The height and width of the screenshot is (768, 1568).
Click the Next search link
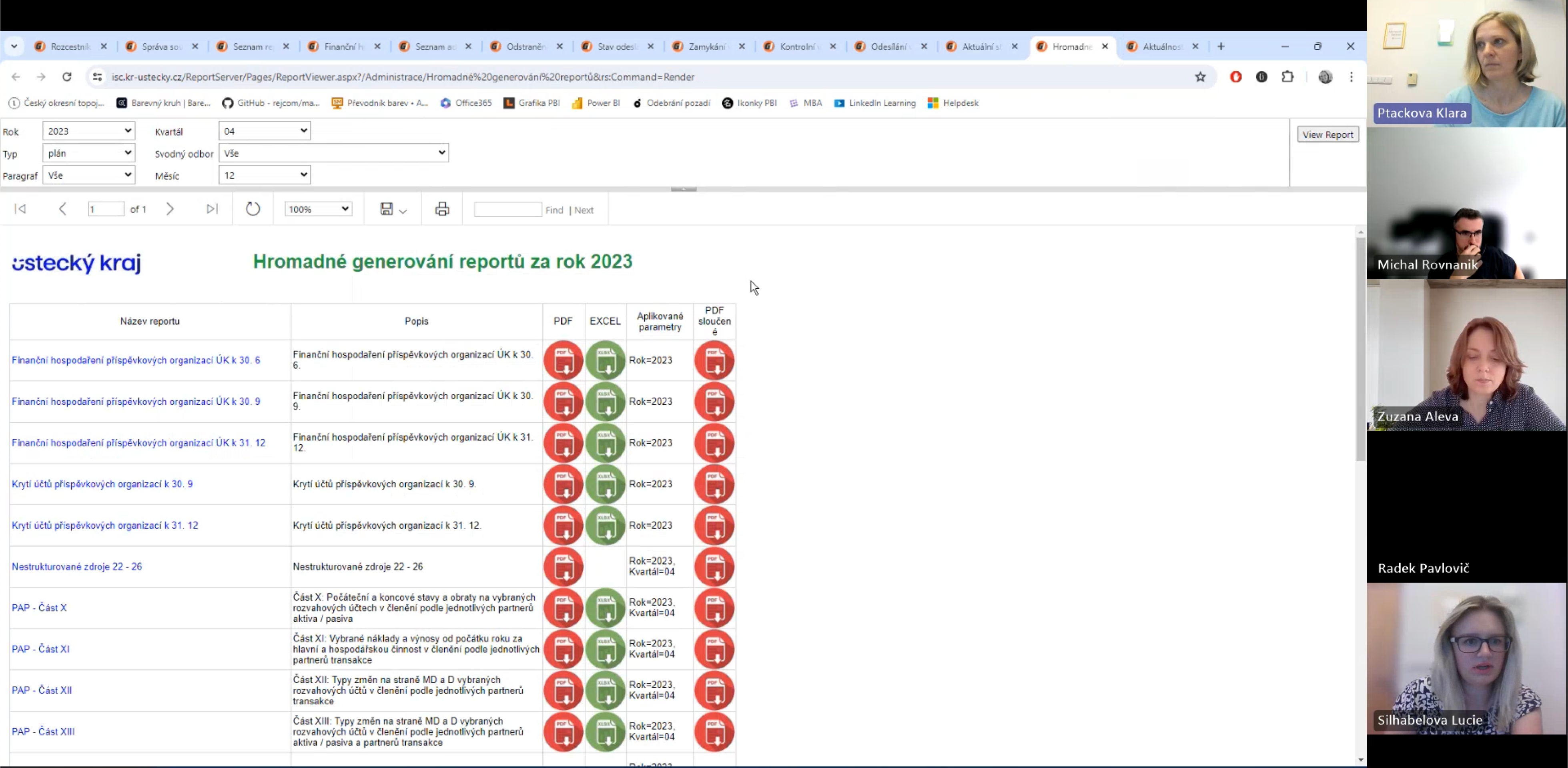click(x=584, y=210)
